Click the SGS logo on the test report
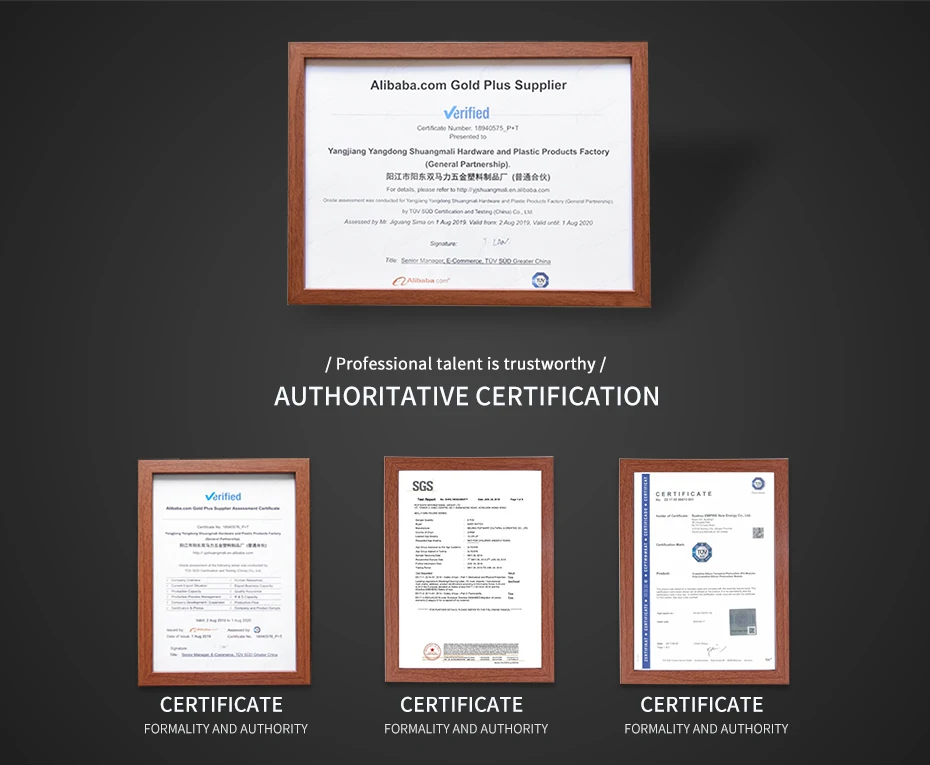Screen dimensions: 930x765 coord(423,486)
